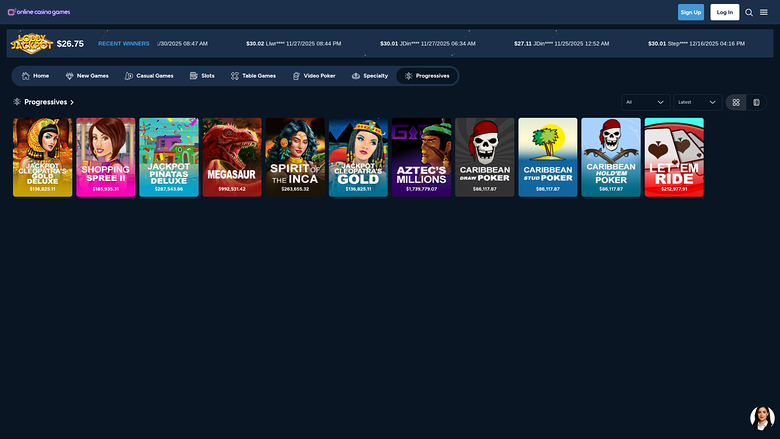Open Jackpot Pinatas Deluxe game
This screenshot has height=439, width=780.
pyautogui.click(x=169, y=157)
